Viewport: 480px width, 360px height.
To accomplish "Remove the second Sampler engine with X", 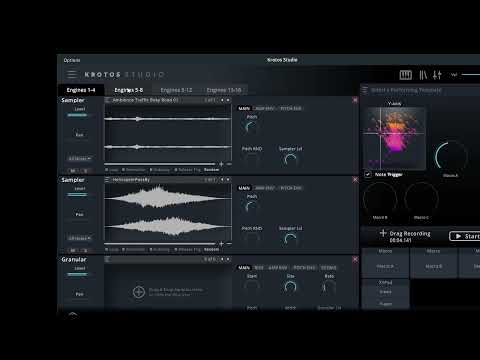I will pyautogui.click(x=355, y=180).
